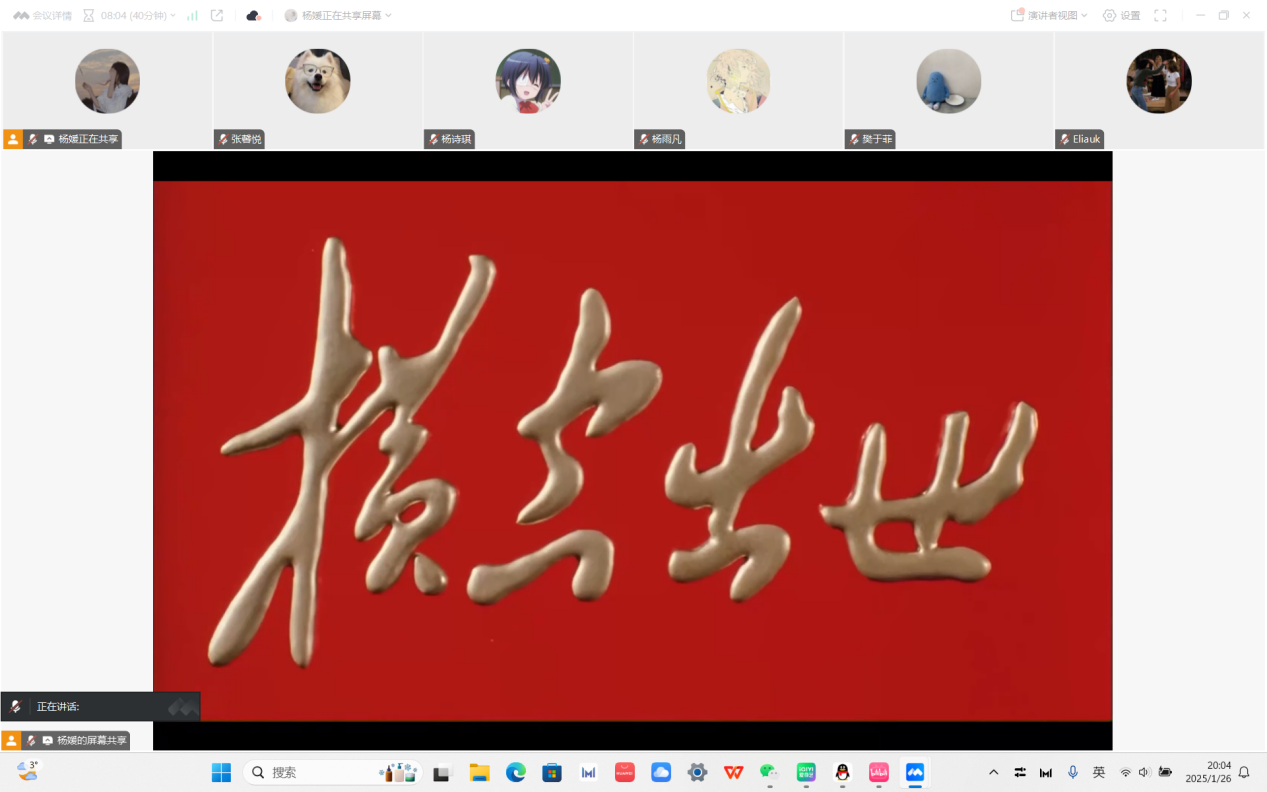
Task: Toggle the microphone icon in system tray
Action: (x=1073, y=772)
